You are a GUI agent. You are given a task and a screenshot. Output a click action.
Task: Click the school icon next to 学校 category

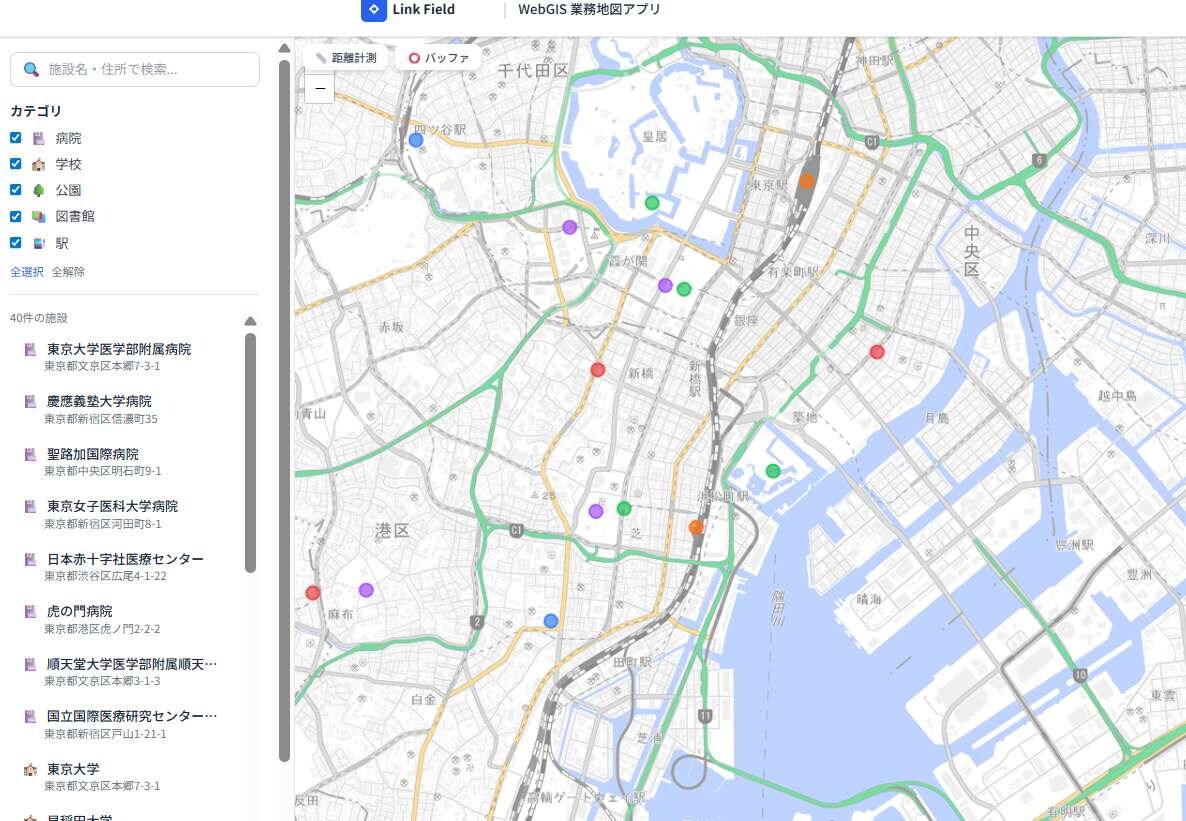click(x=39, y=164)
